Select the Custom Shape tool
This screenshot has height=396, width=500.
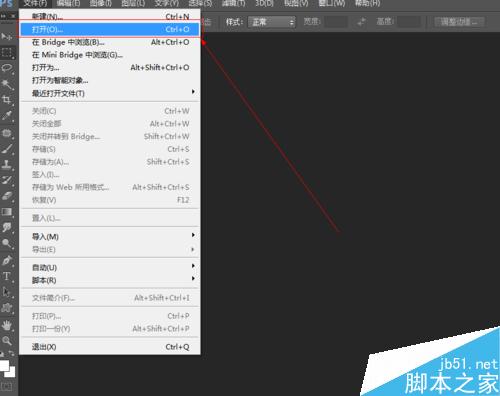6,307
